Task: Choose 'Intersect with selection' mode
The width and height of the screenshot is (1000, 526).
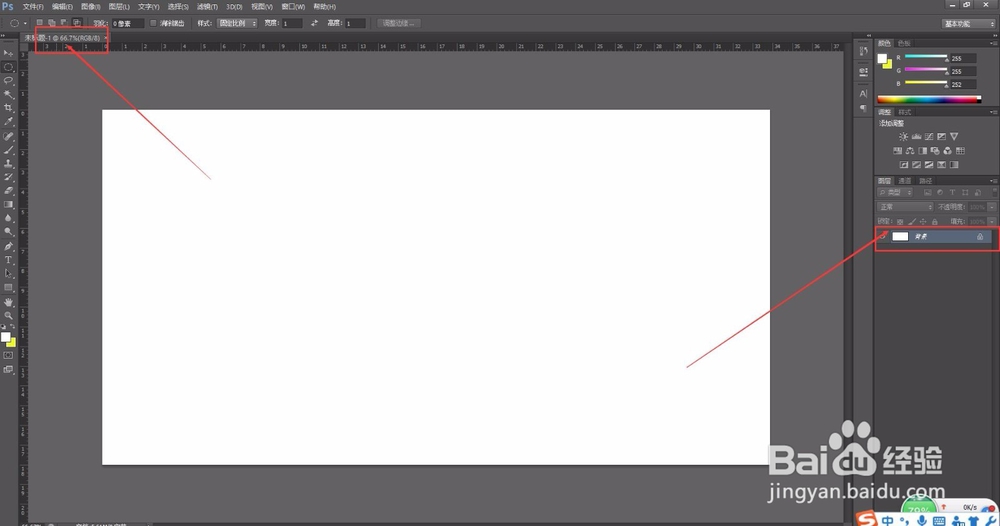Action: pyautogui.click(x=77, y=23)
